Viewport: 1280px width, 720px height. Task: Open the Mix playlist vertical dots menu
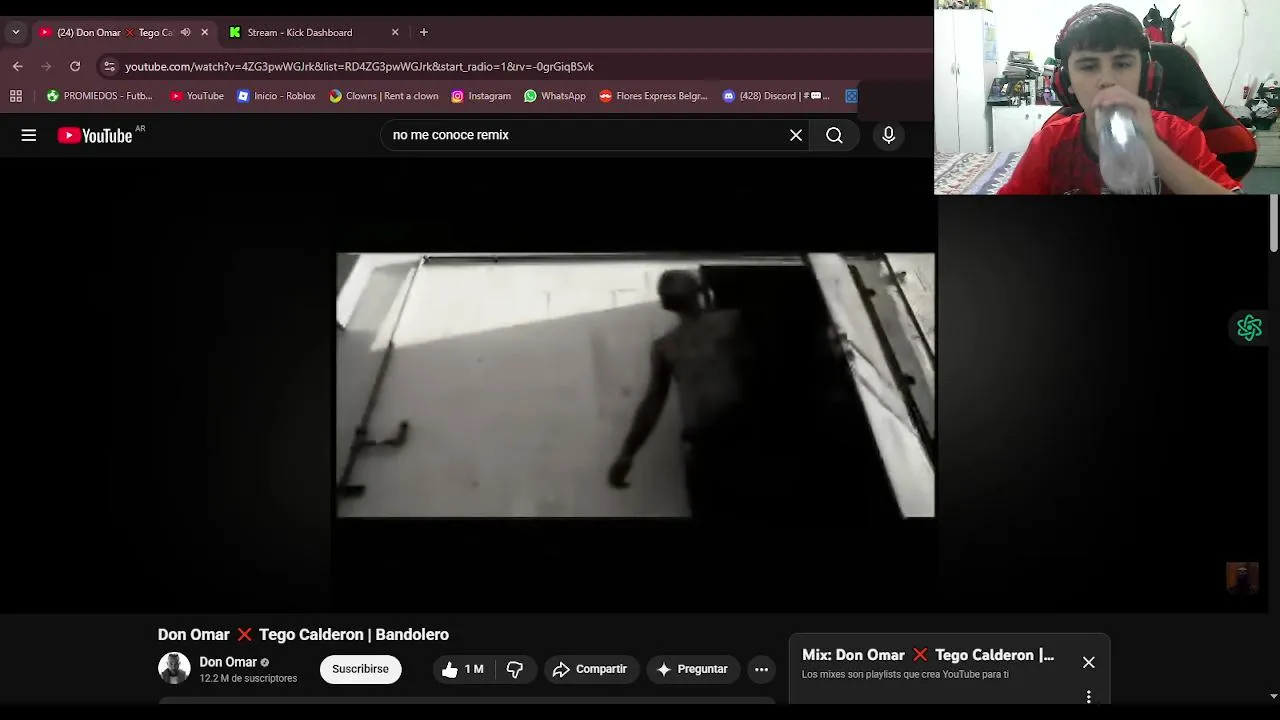(x=1089, y=696)
